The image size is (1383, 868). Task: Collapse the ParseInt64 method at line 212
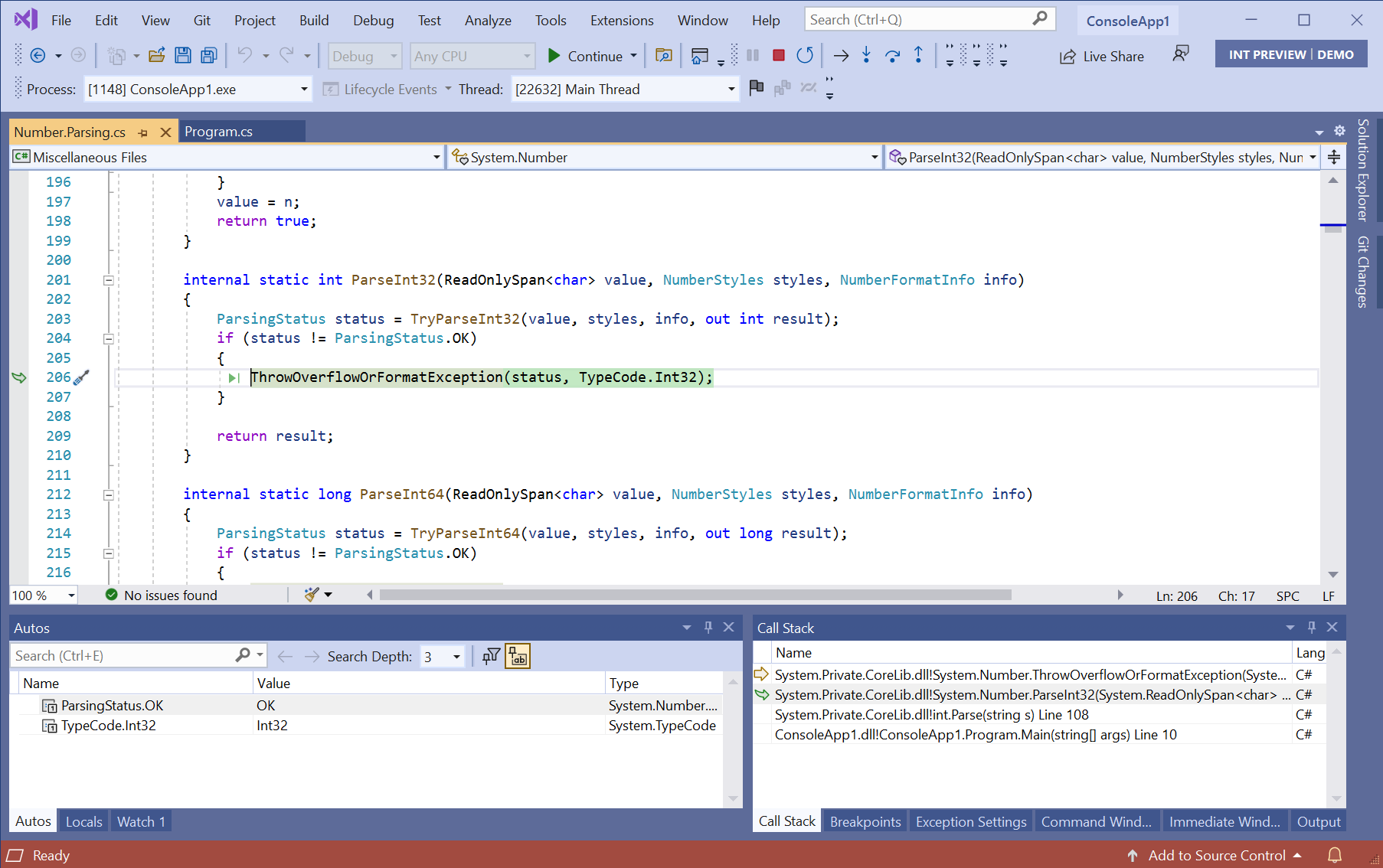(109, 494)
